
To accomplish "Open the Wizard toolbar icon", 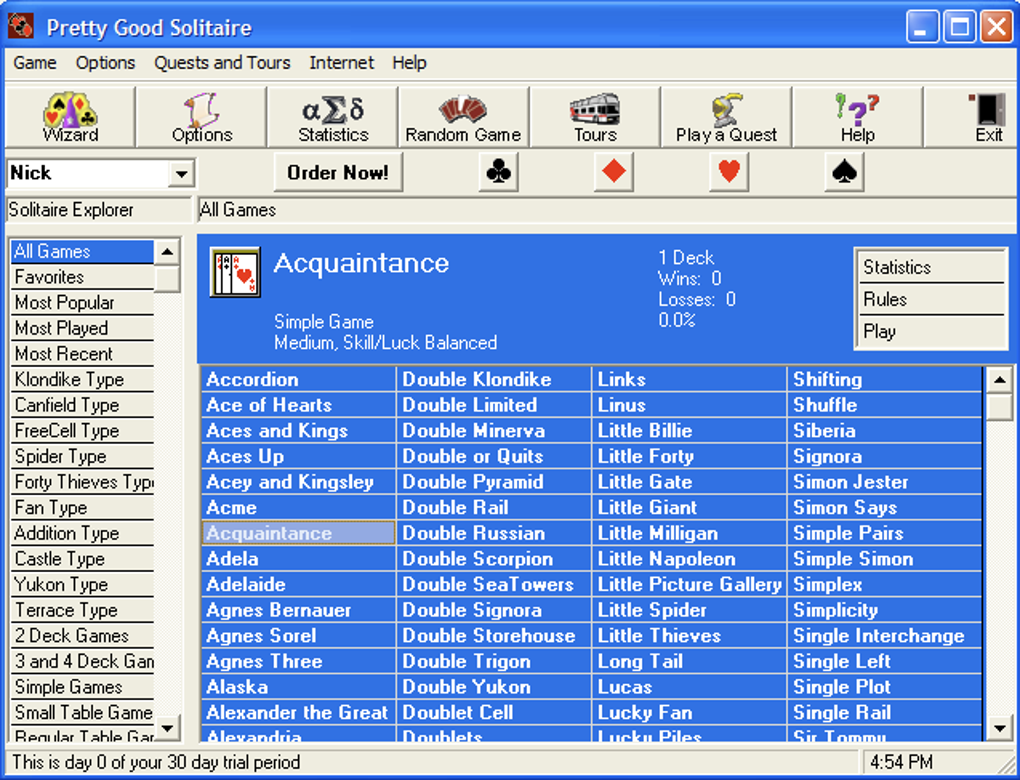I will [70, 117].
